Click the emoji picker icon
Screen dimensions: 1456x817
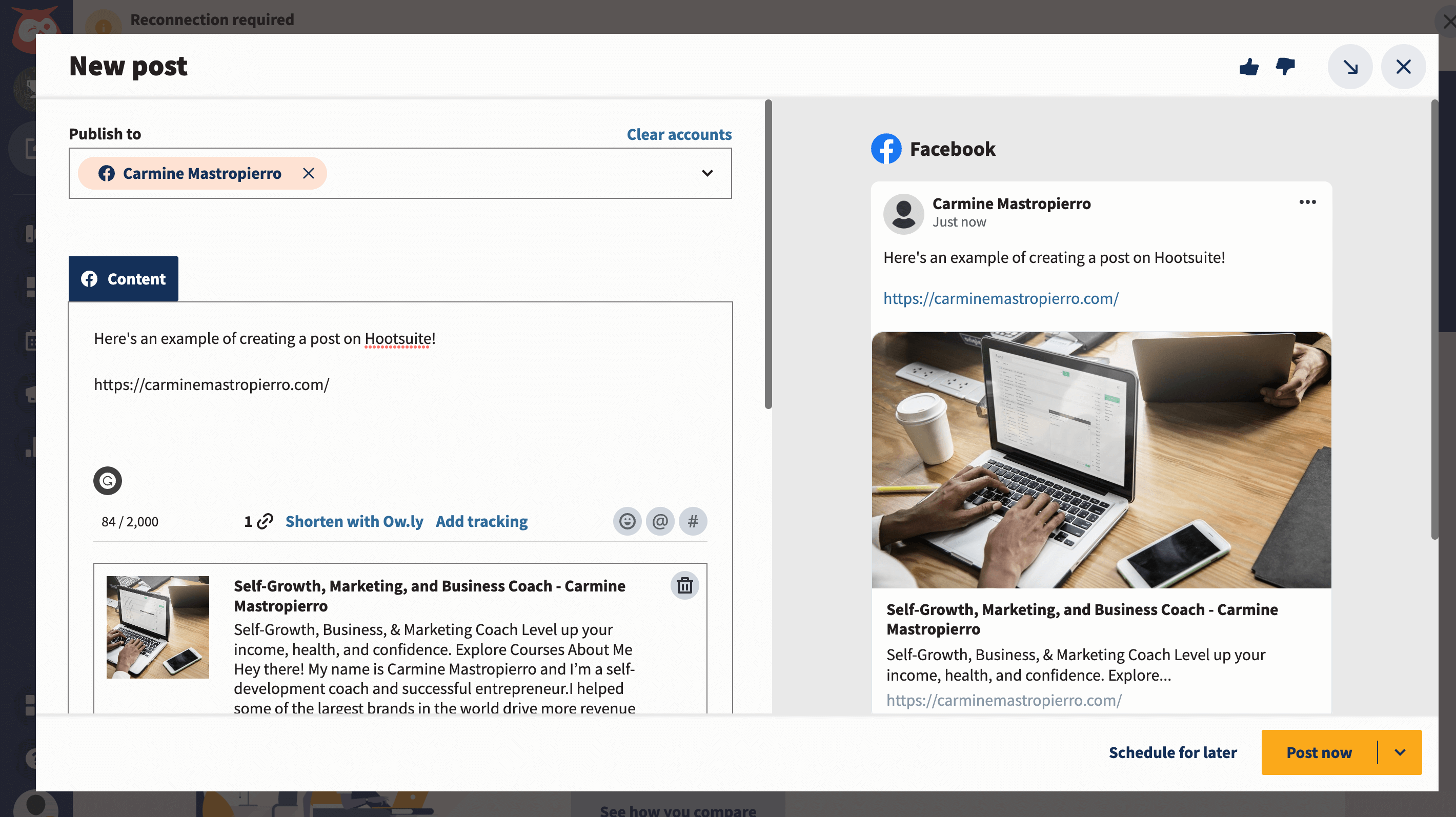tap(626, 520)
